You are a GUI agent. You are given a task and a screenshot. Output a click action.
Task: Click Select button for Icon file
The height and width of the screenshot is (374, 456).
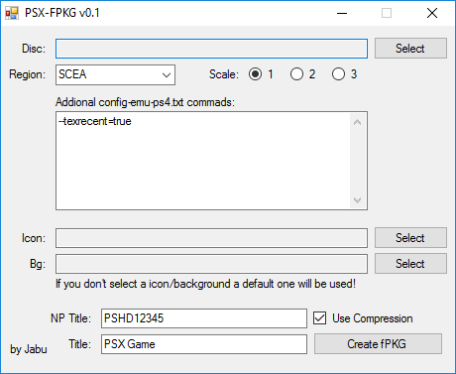click(411, 238)
